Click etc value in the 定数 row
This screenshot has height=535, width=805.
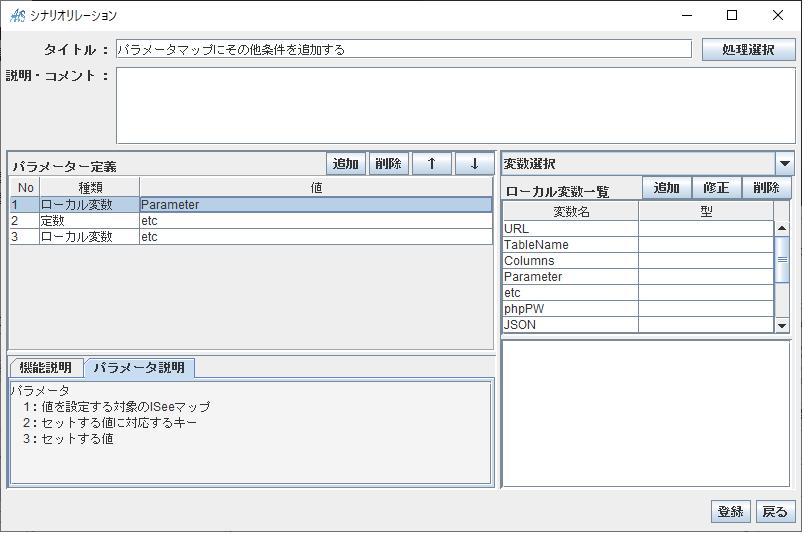[x=316, y=221]
